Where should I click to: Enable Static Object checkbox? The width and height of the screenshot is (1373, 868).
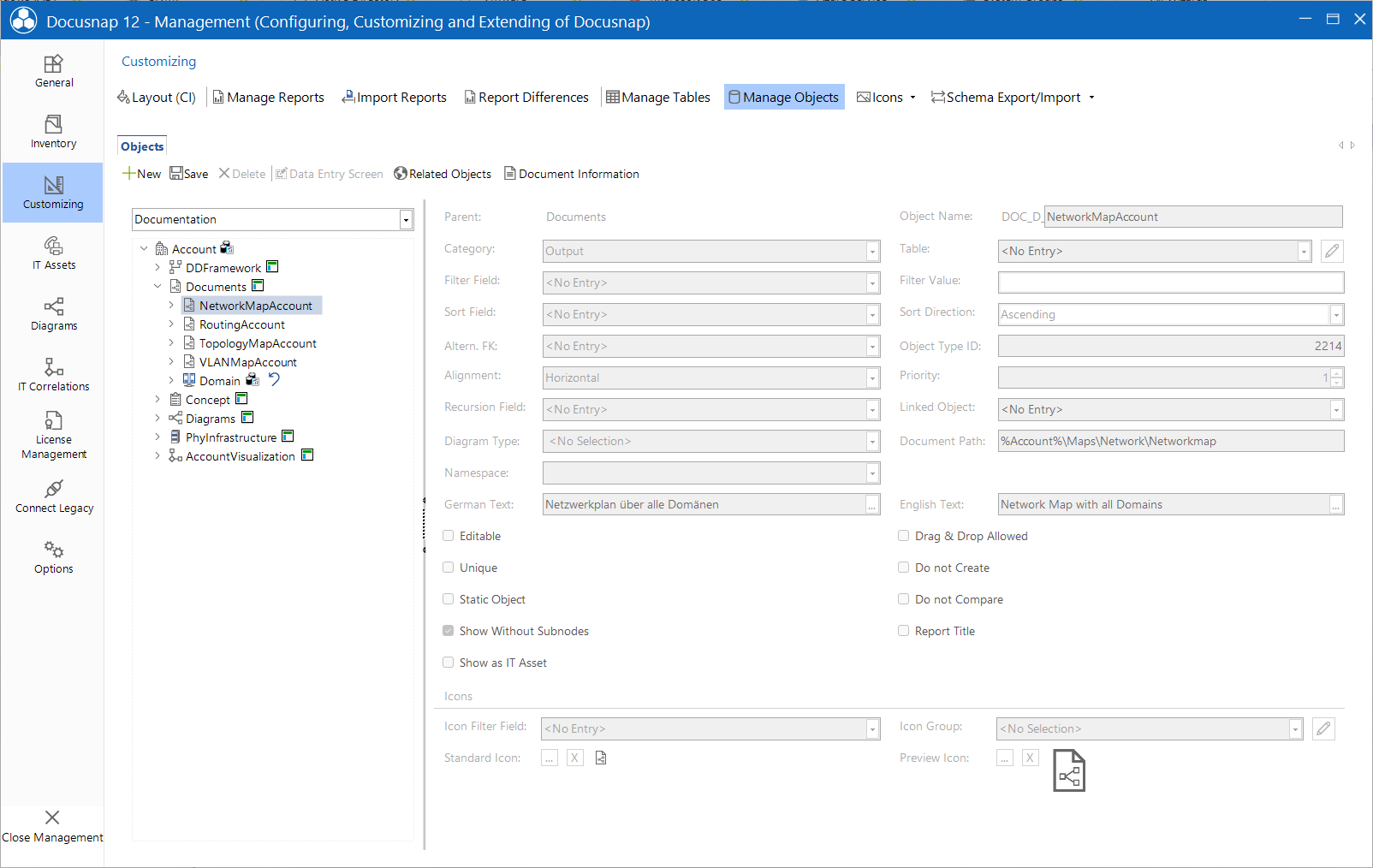[x=448, y=599]
